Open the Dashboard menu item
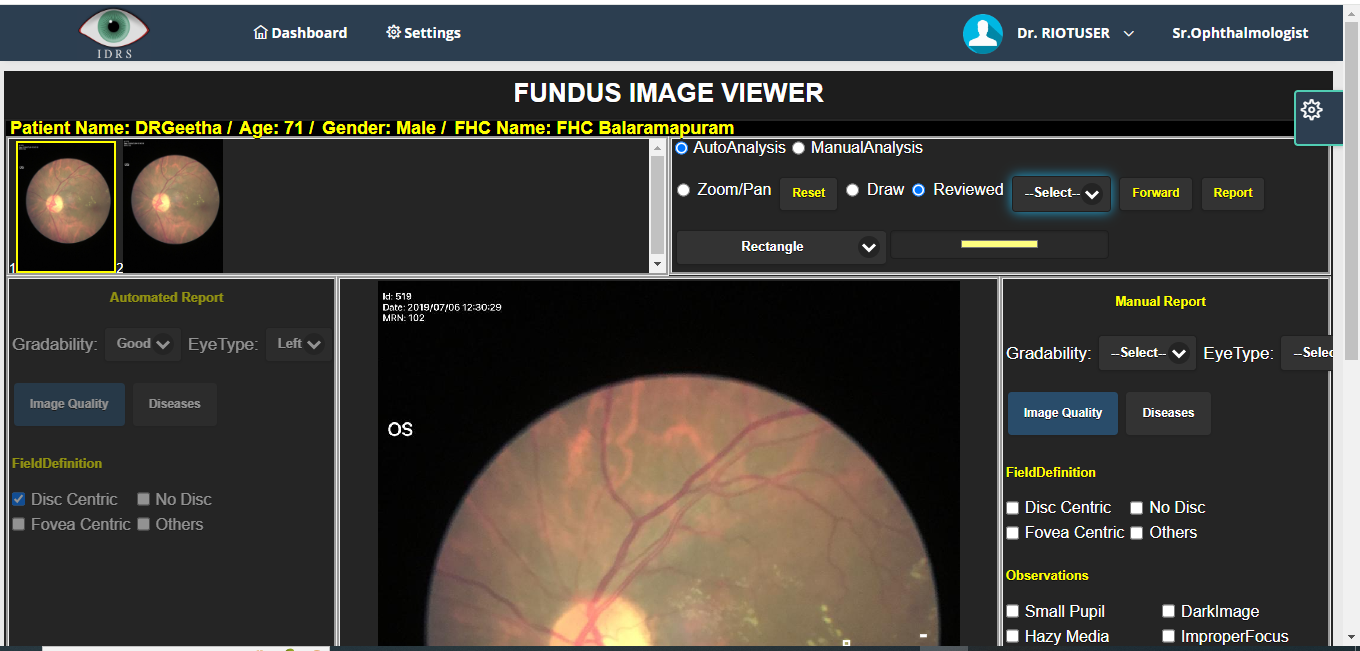Image resolution: width=1360 pixels, height=651 pixels. [301, 33]
